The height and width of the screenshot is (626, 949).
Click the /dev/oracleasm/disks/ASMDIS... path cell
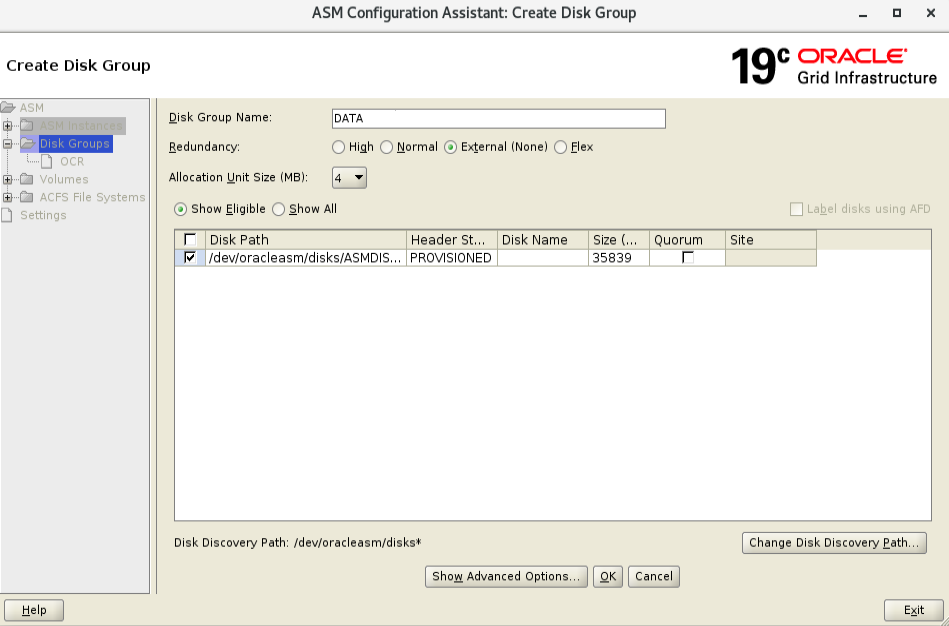306,258
